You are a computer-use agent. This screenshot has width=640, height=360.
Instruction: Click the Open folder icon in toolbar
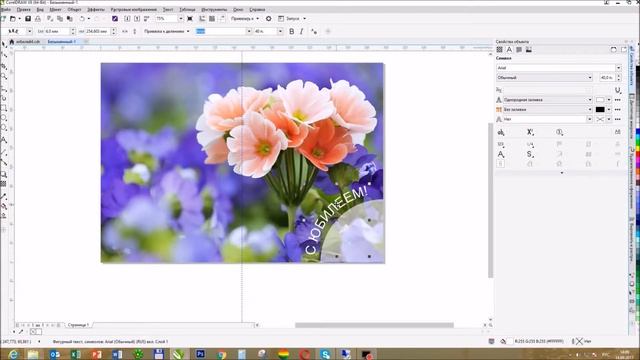pos(13,19)
